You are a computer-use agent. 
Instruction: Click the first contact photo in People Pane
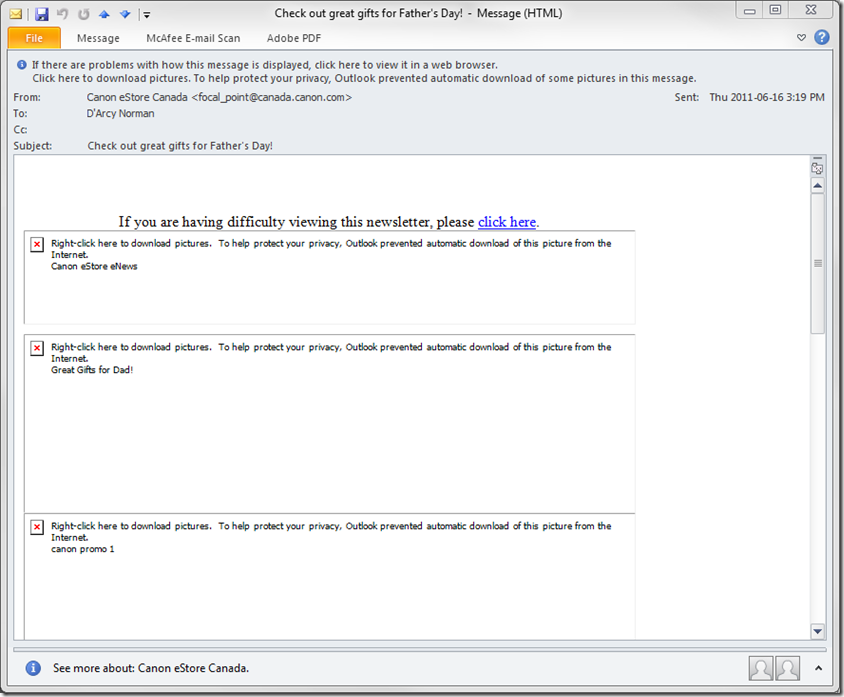[x=761, y=668]
